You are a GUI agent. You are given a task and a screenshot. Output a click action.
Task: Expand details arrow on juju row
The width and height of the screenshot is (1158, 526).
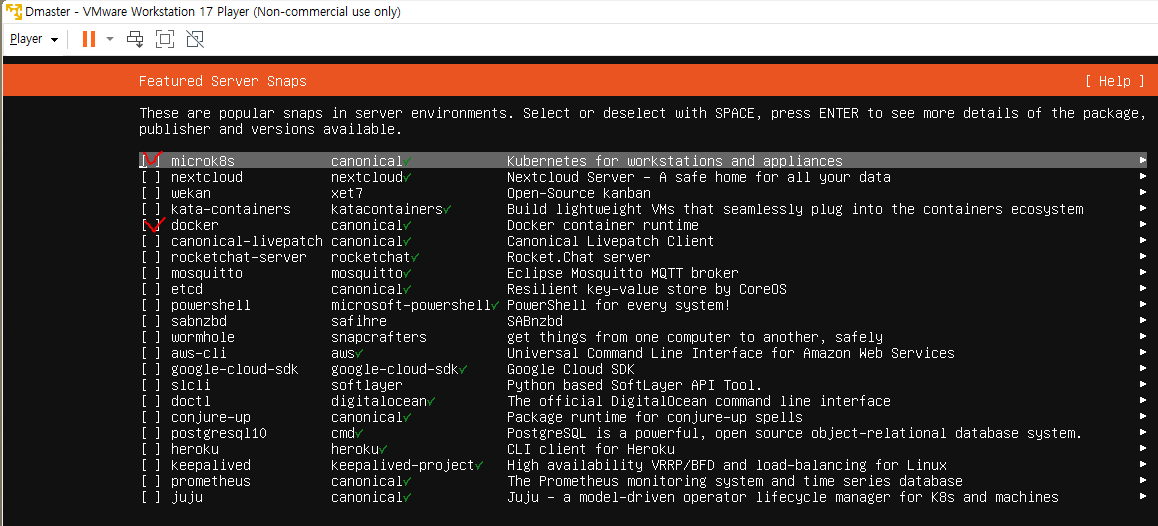tap(1142, 497)
